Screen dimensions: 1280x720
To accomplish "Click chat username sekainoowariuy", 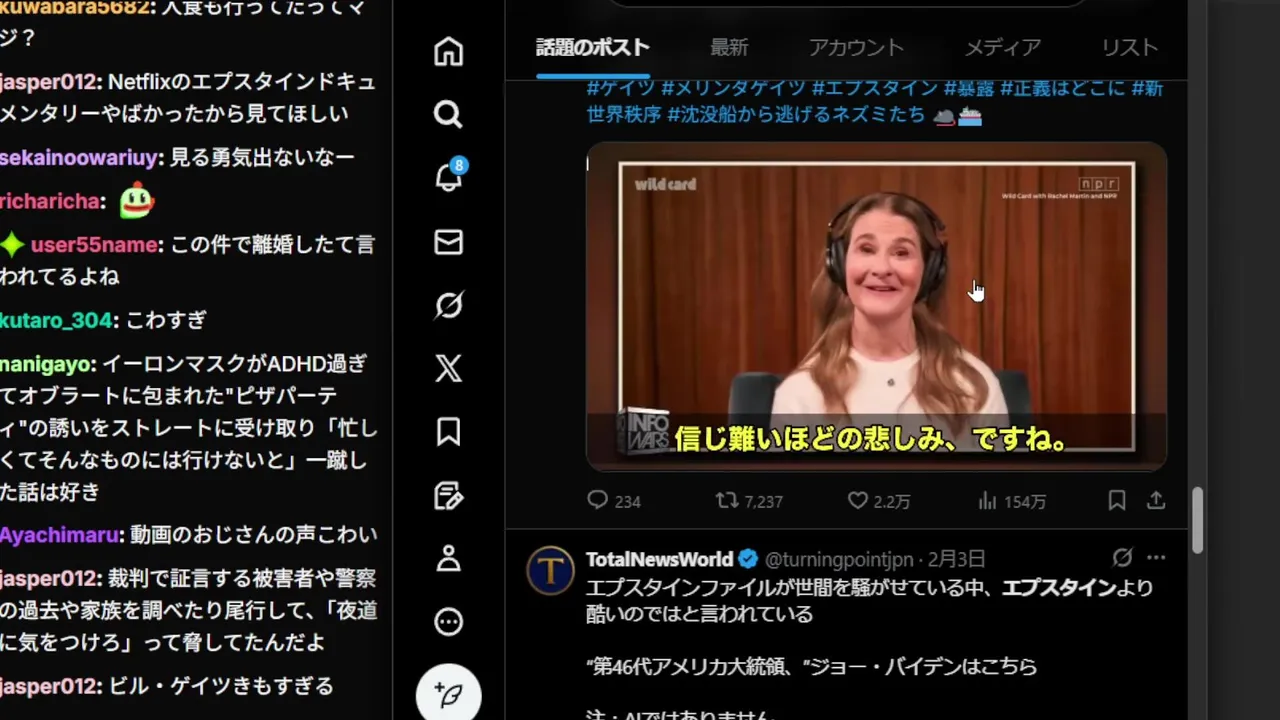I will click(x=80, y=157).
